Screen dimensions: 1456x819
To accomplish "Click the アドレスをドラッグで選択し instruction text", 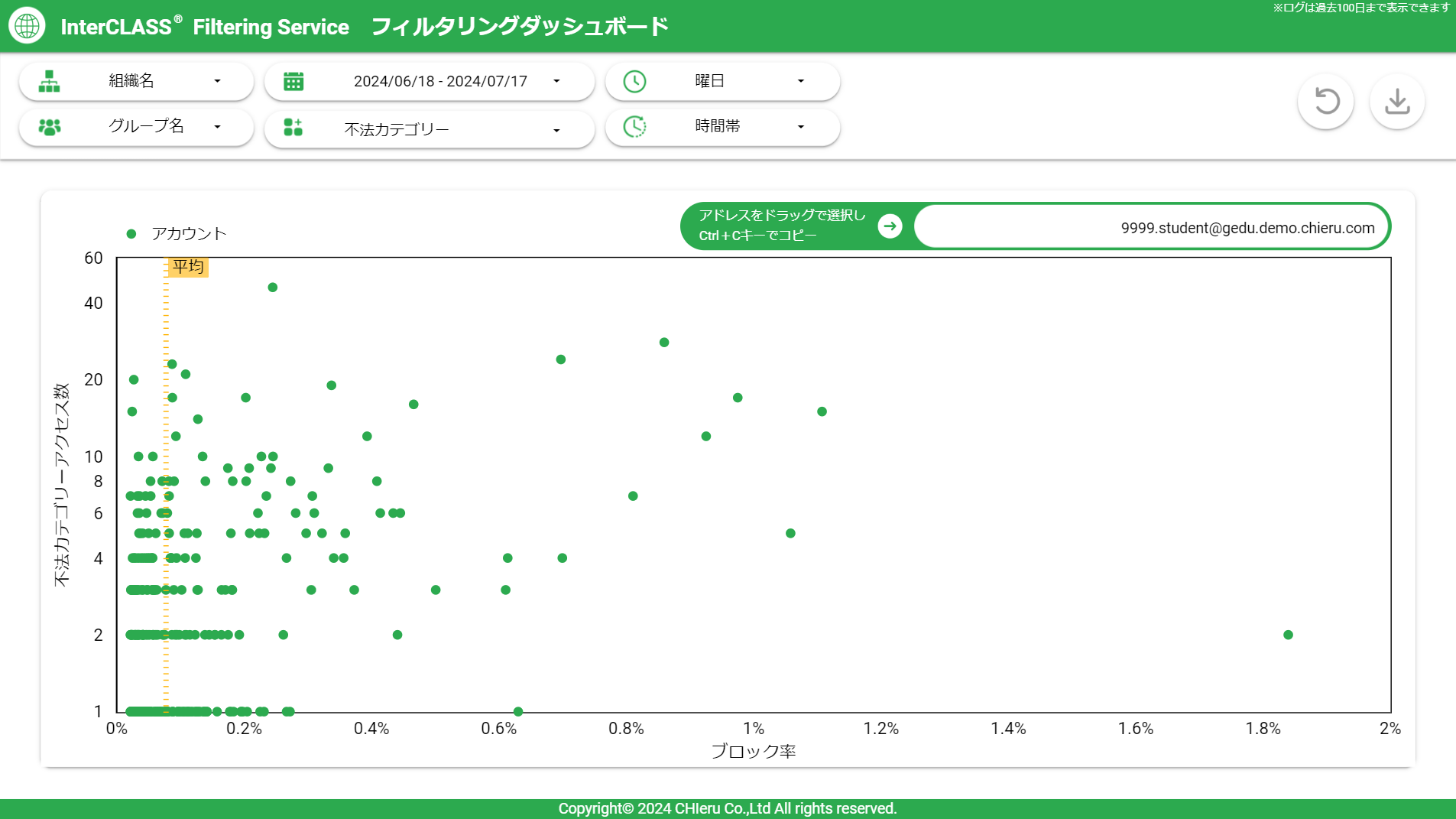I will pyautogui.click(x=782, y=216).
